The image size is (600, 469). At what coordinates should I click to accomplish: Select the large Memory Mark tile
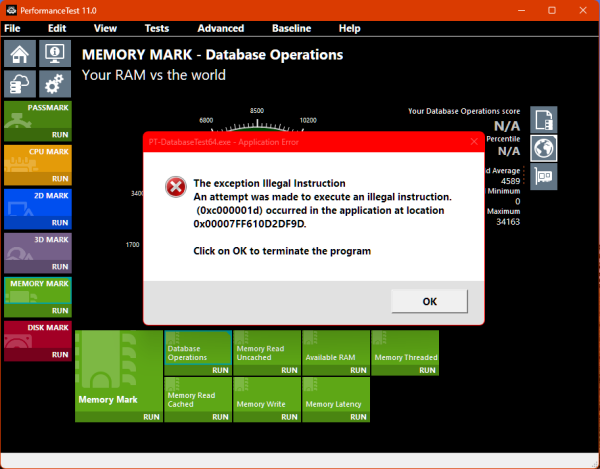[x=119, y=371]
